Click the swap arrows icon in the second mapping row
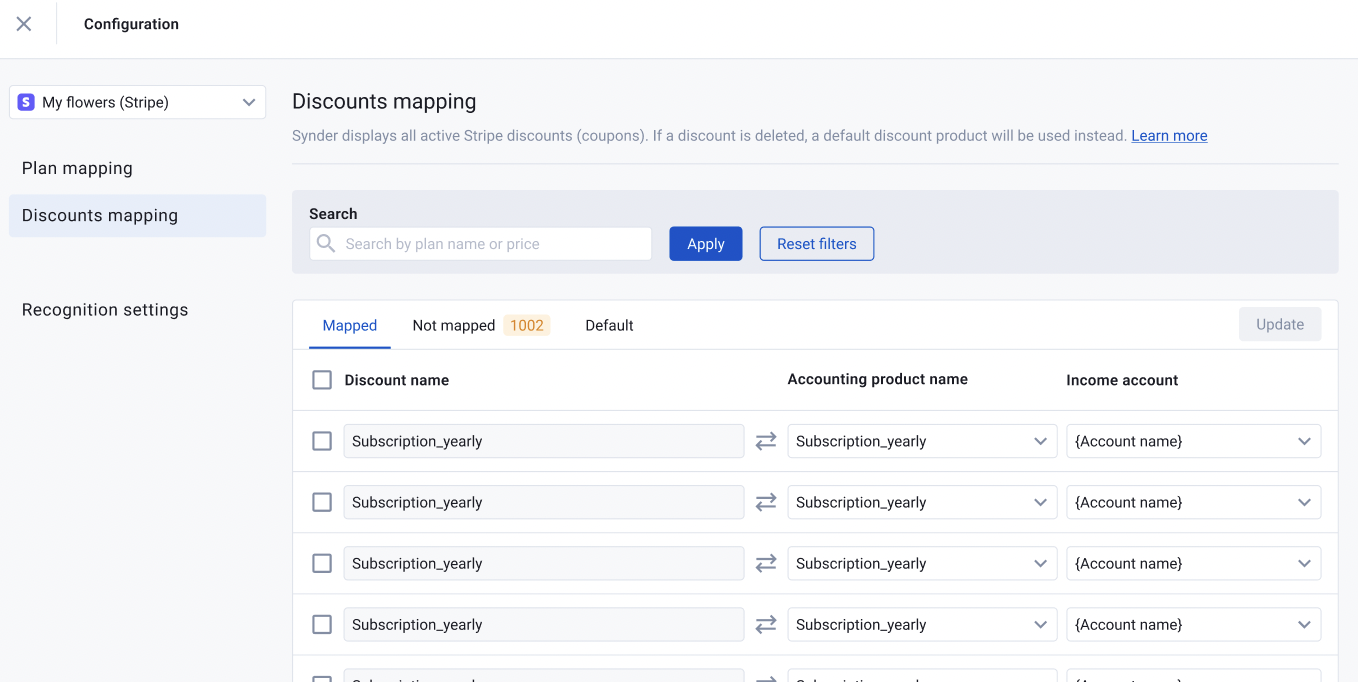The width and height of the screenshot is (1358, 682). (x=766, y=502)
